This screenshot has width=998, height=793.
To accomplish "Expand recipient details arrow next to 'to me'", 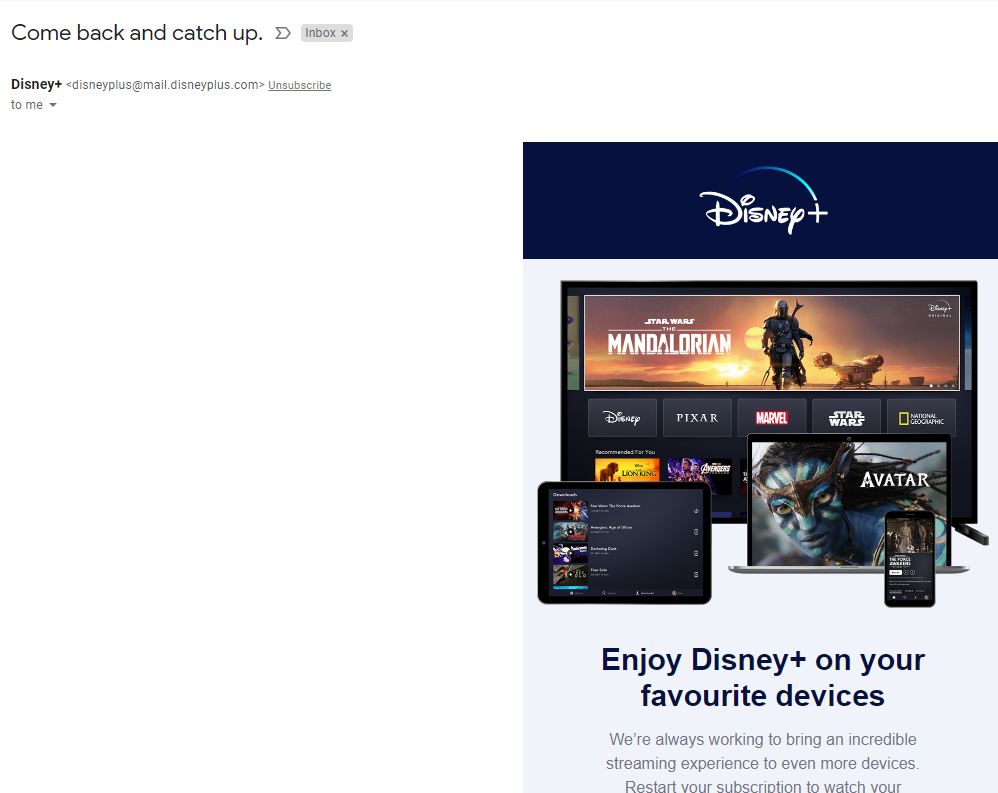I will [x=53, y=105].
